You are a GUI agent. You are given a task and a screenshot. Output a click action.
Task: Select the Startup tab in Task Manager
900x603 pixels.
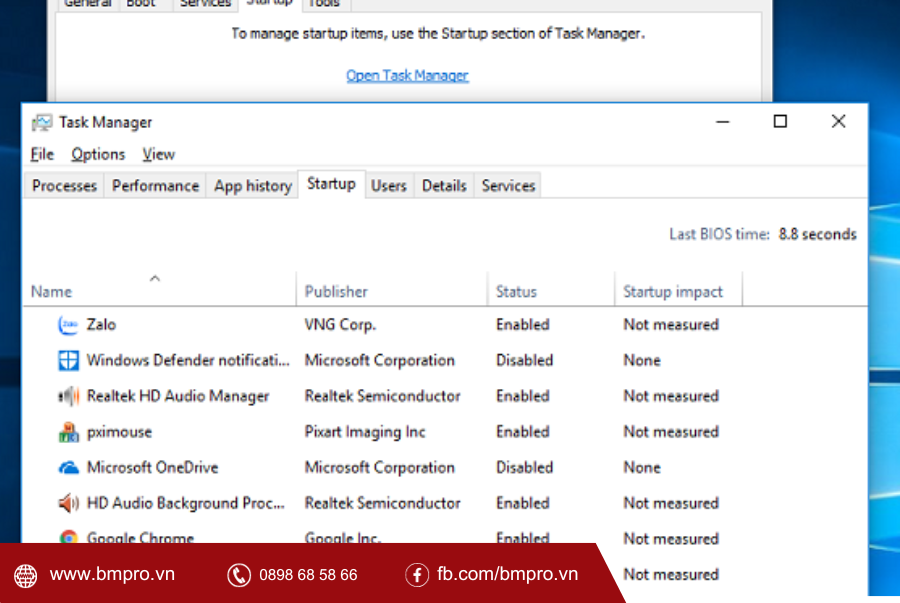click(x=331, y=184)
